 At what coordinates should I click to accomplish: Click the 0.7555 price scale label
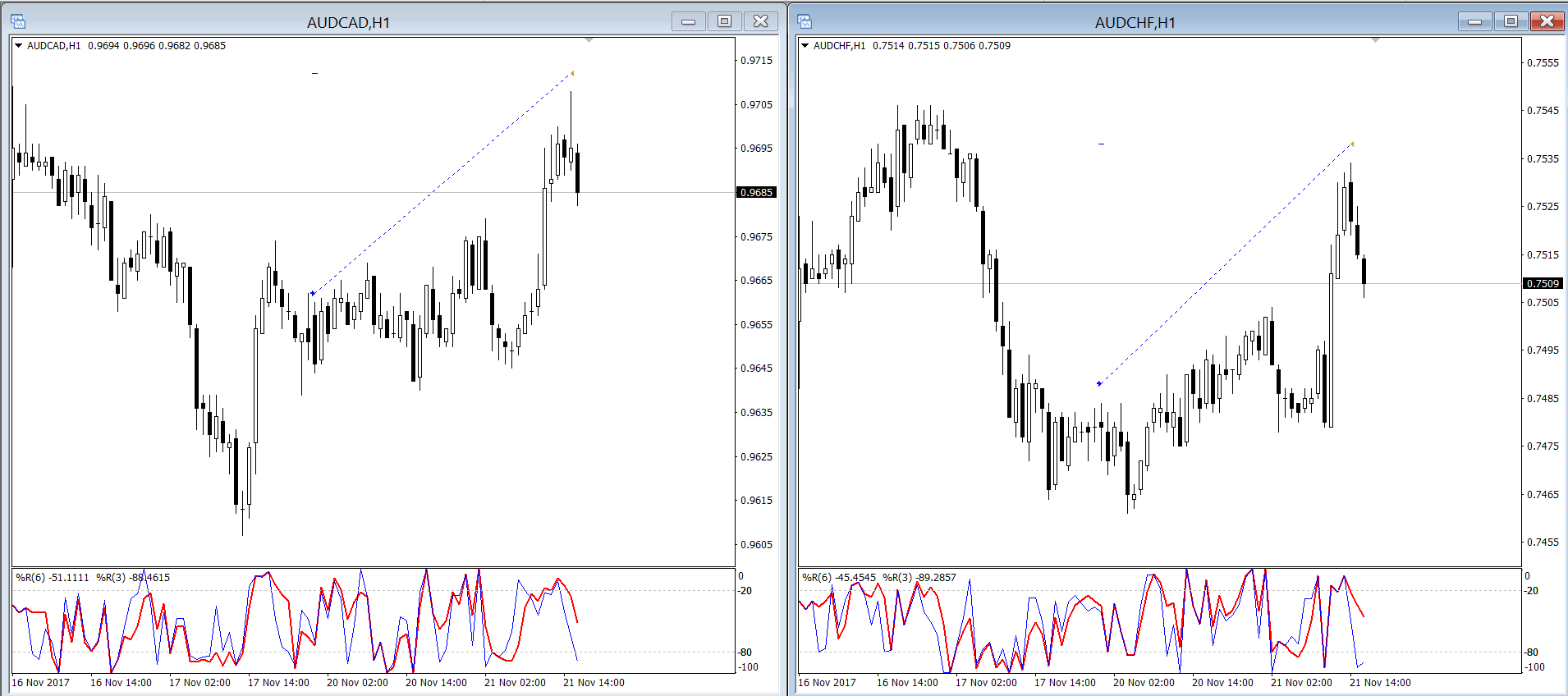click(1543, 63)
